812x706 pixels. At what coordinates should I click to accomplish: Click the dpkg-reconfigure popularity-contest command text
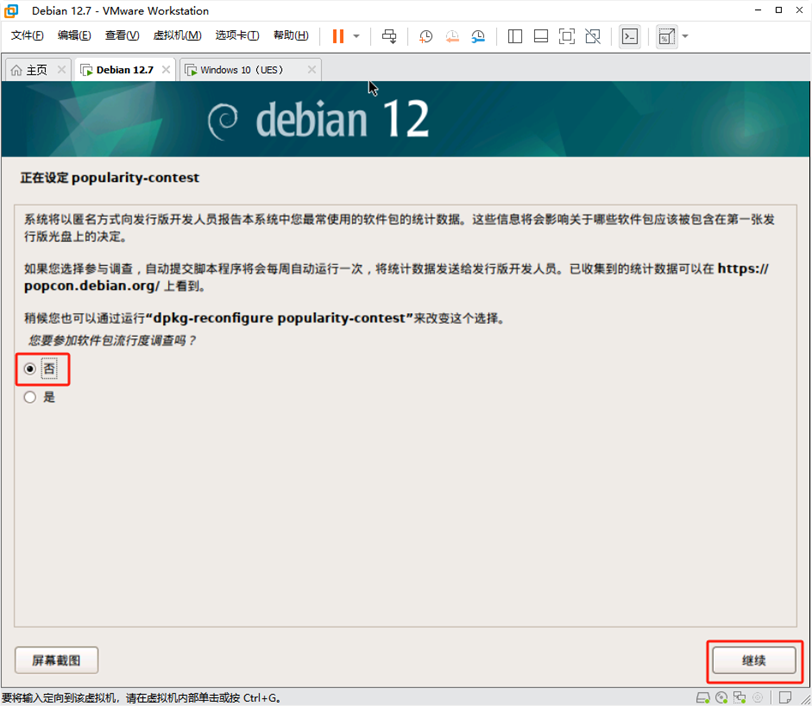click(279, 318)
